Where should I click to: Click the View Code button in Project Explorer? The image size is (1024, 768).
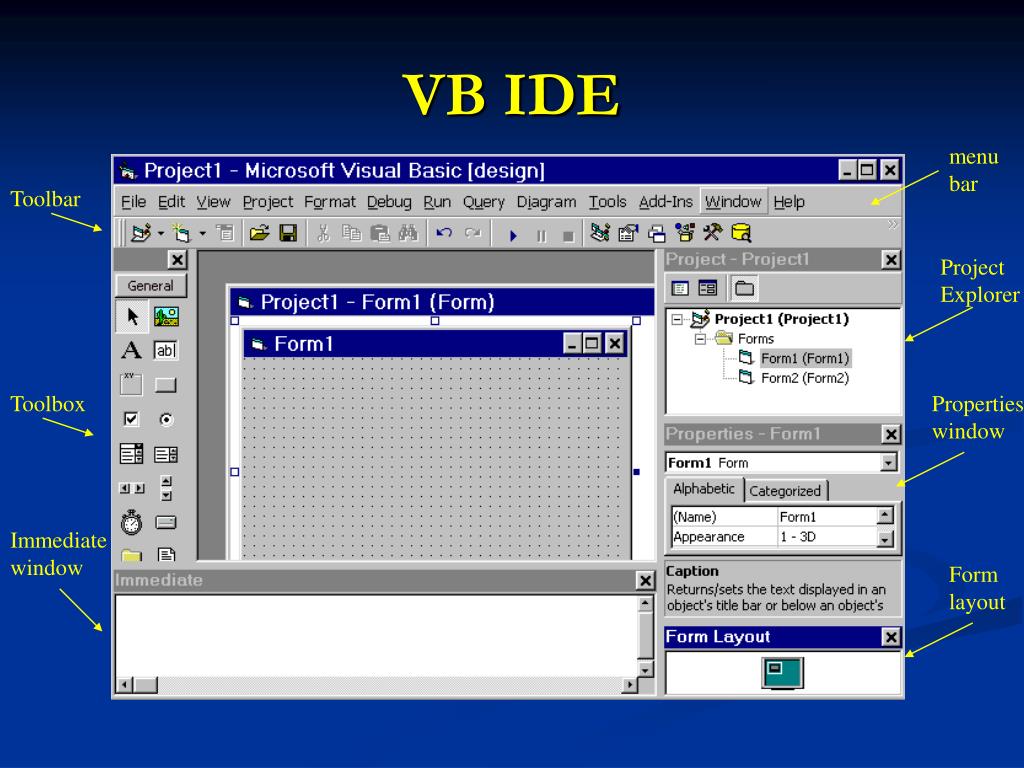(680, 288)
